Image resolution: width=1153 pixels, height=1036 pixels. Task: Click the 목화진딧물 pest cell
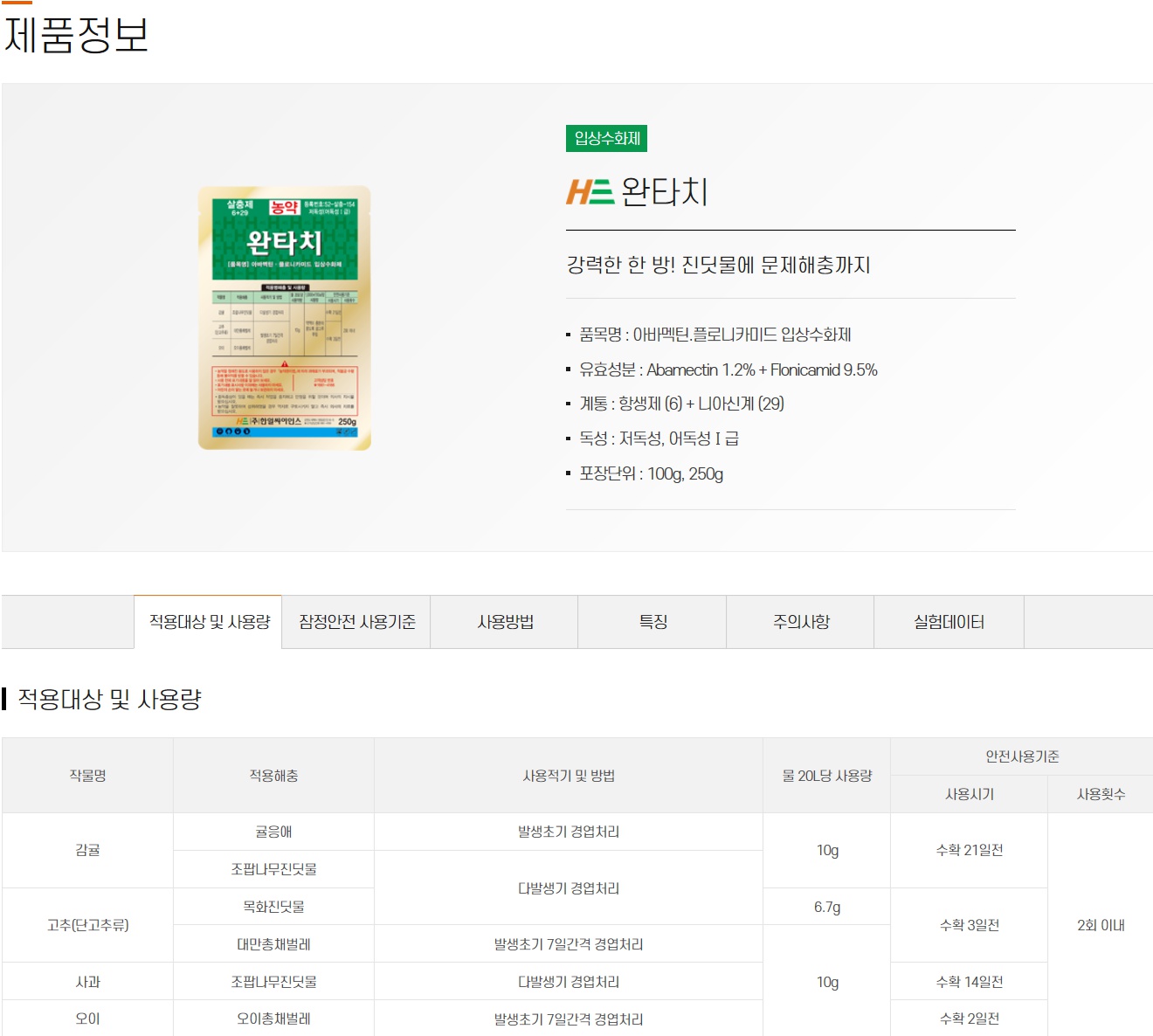(273, 907)
